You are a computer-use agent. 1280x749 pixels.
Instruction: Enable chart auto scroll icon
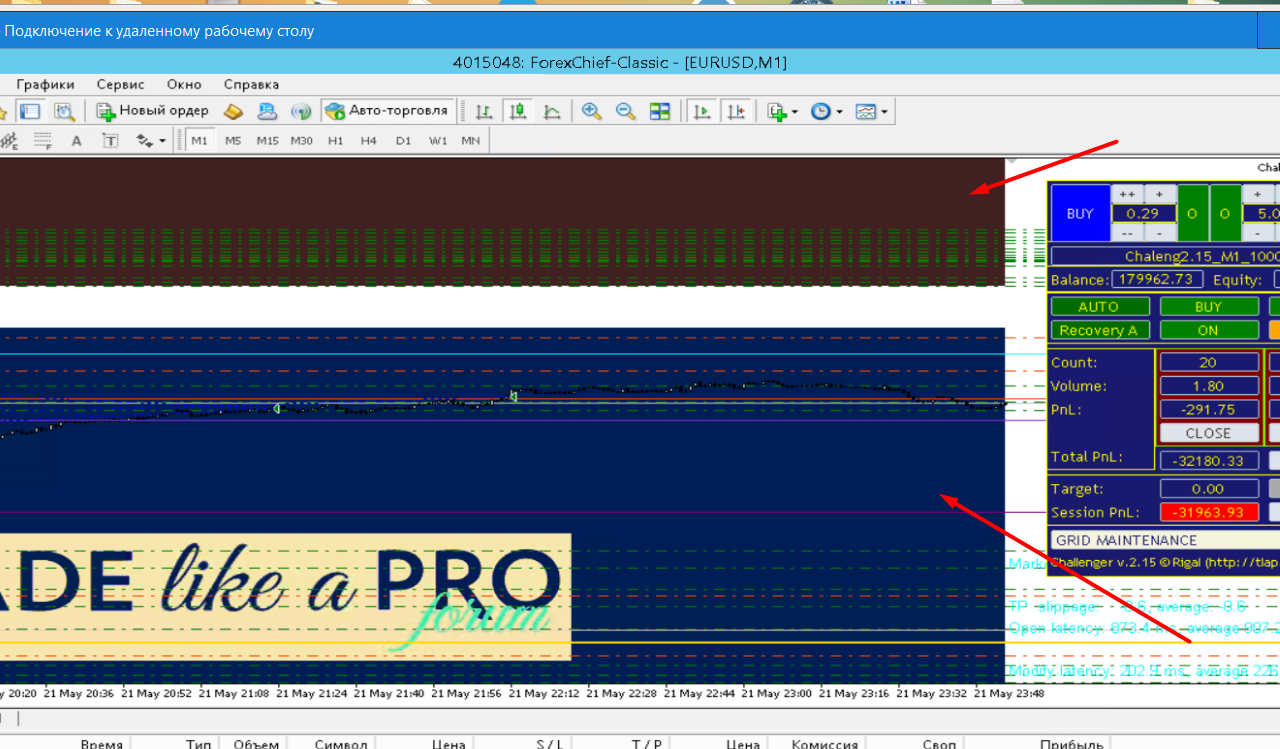pyautogui.click(x=702, y=112)
